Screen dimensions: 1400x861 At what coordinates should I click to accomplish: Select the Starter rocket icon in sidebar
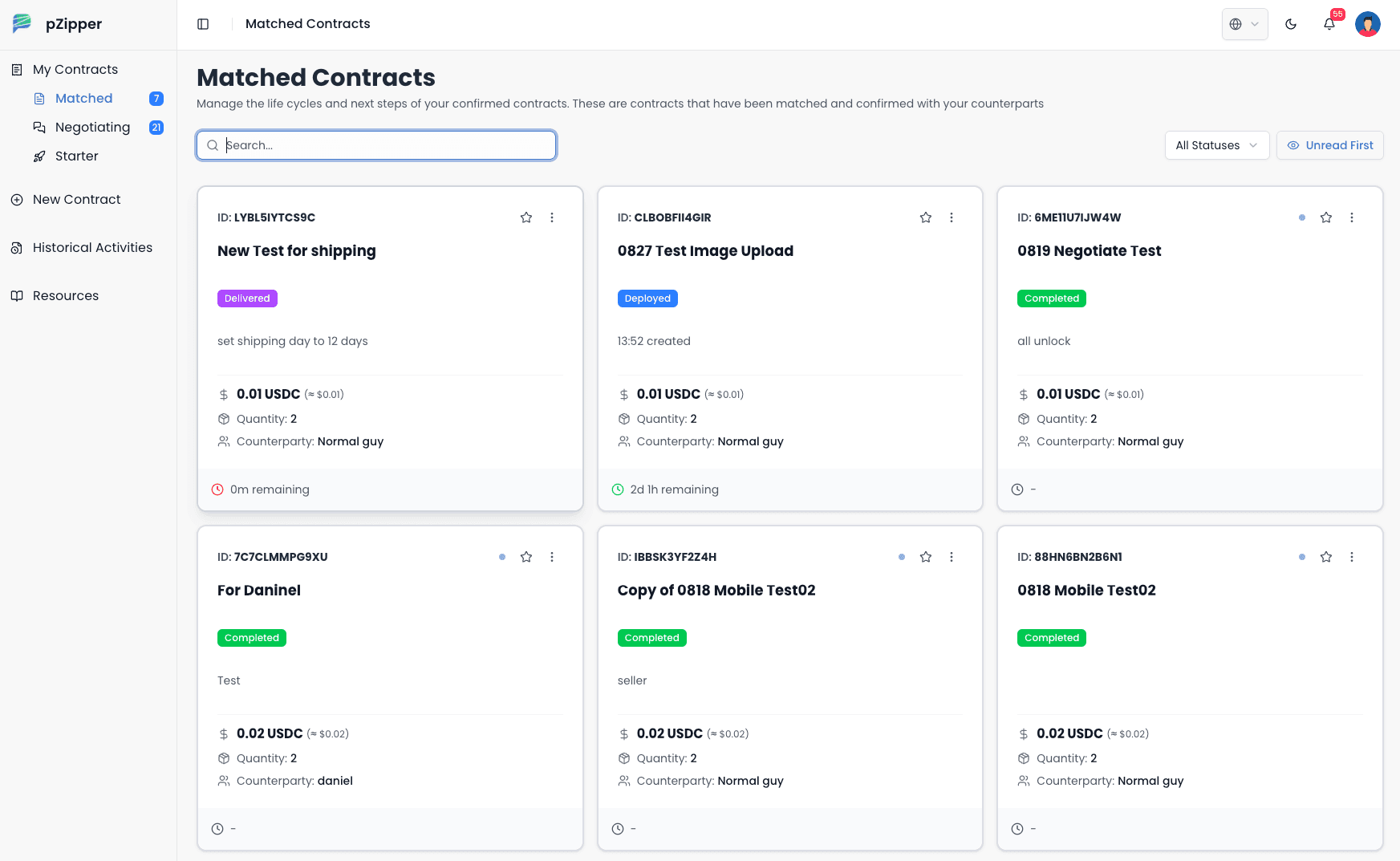(41, 156)
